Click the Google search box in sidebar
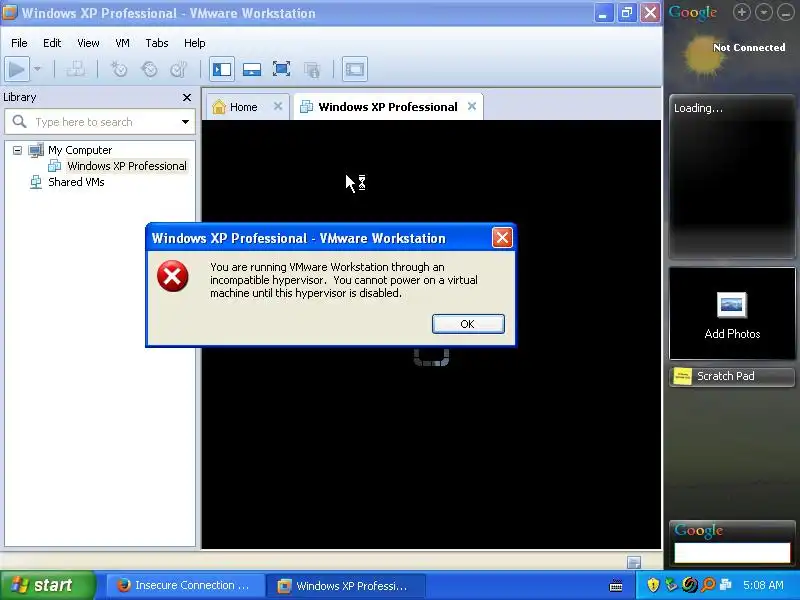Image resolution: width=800 pixels, height=600 pixels. (x=732, y=553)
